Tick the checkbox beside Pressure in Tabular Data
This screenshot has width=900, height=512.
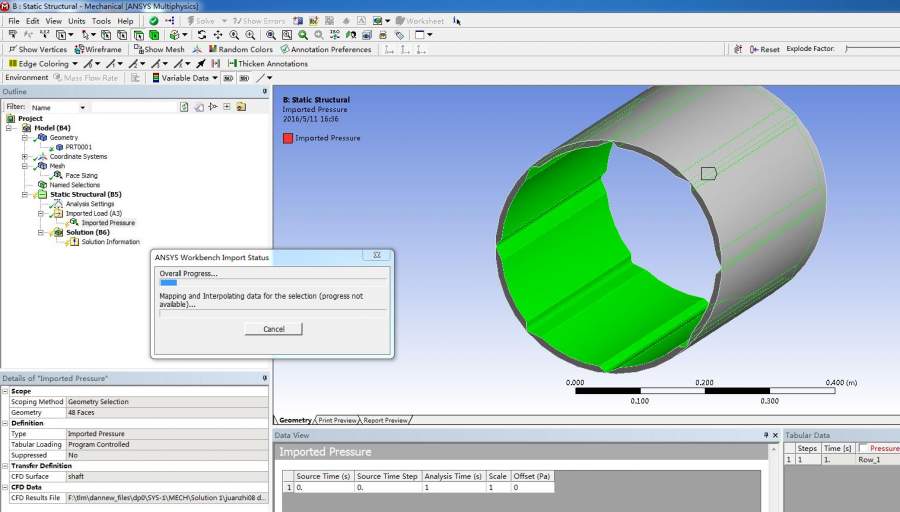coord(863,448)
